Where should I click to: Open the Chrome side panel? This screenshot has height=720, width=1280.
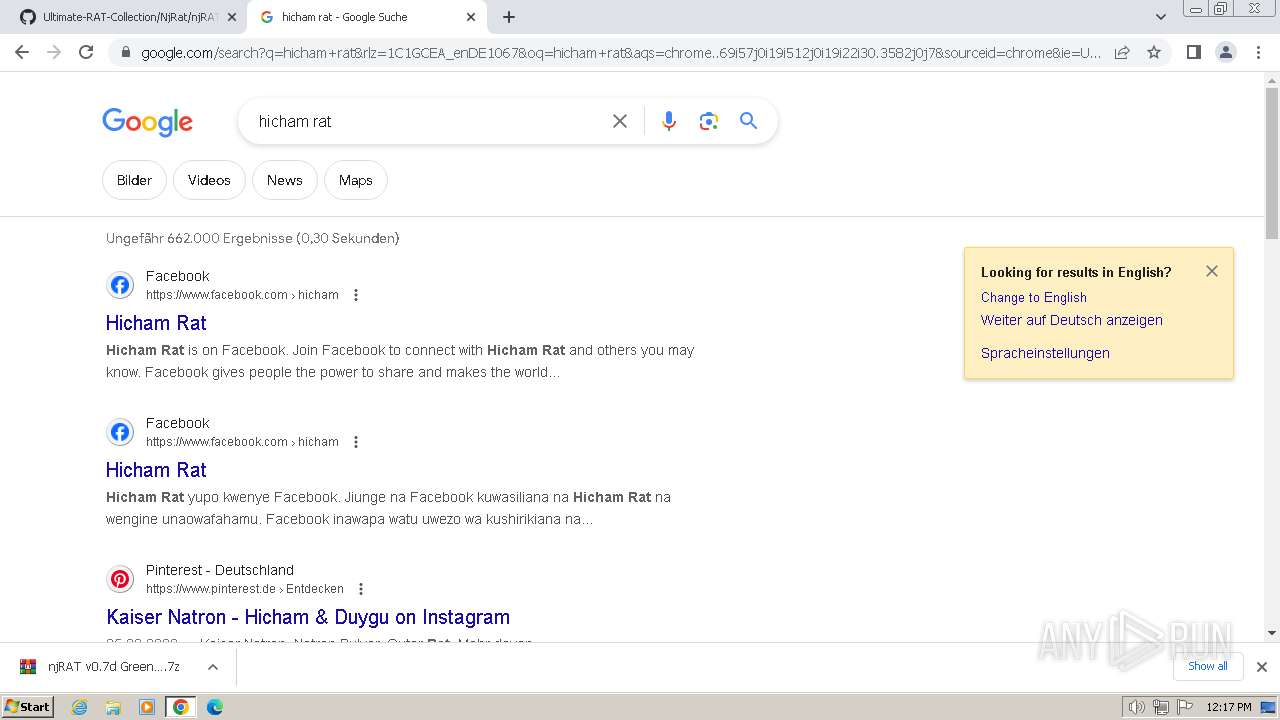tap(1193, 52)
